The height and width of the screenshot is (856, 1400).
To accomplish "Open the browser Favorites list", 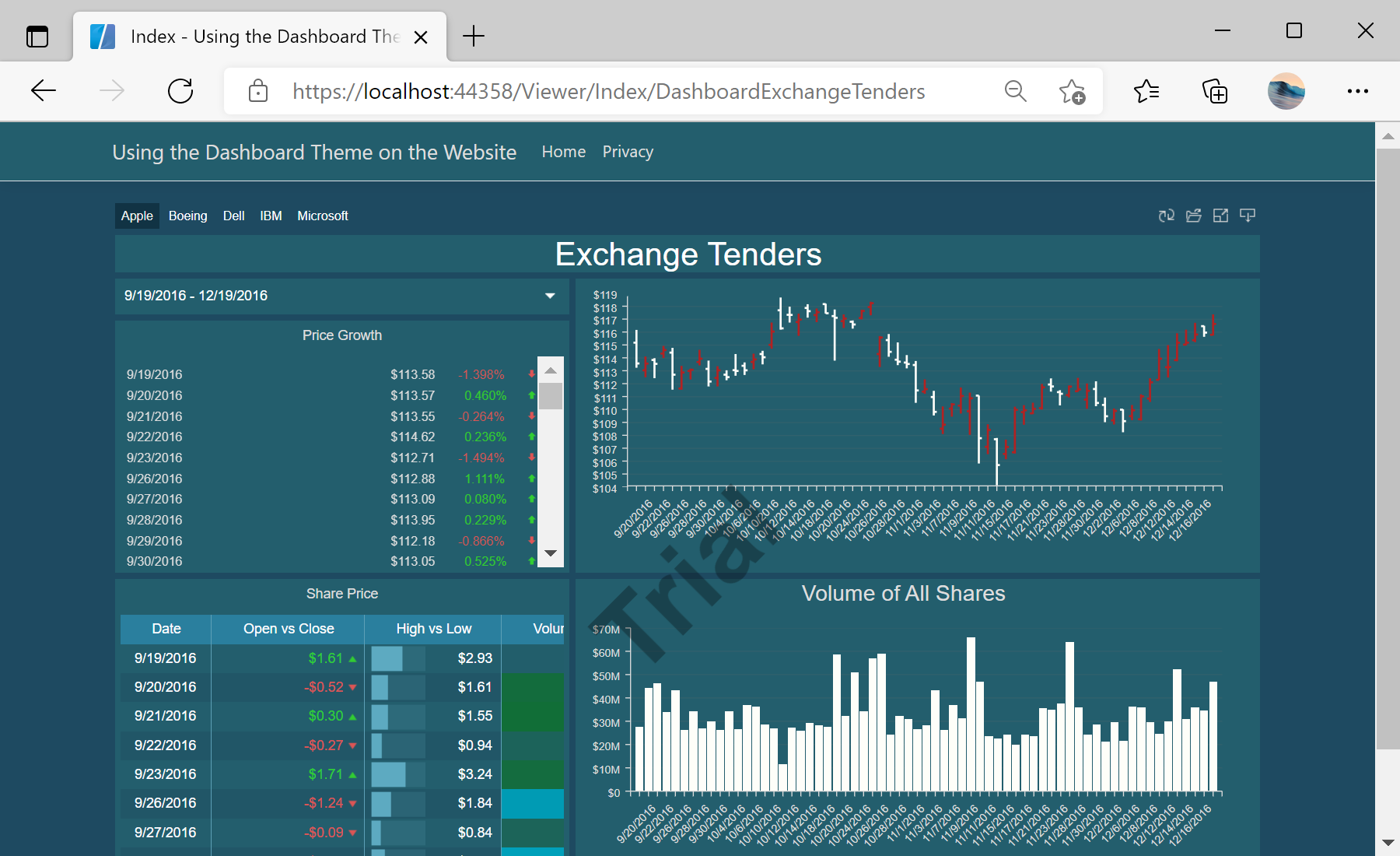I will (1146, 91).
